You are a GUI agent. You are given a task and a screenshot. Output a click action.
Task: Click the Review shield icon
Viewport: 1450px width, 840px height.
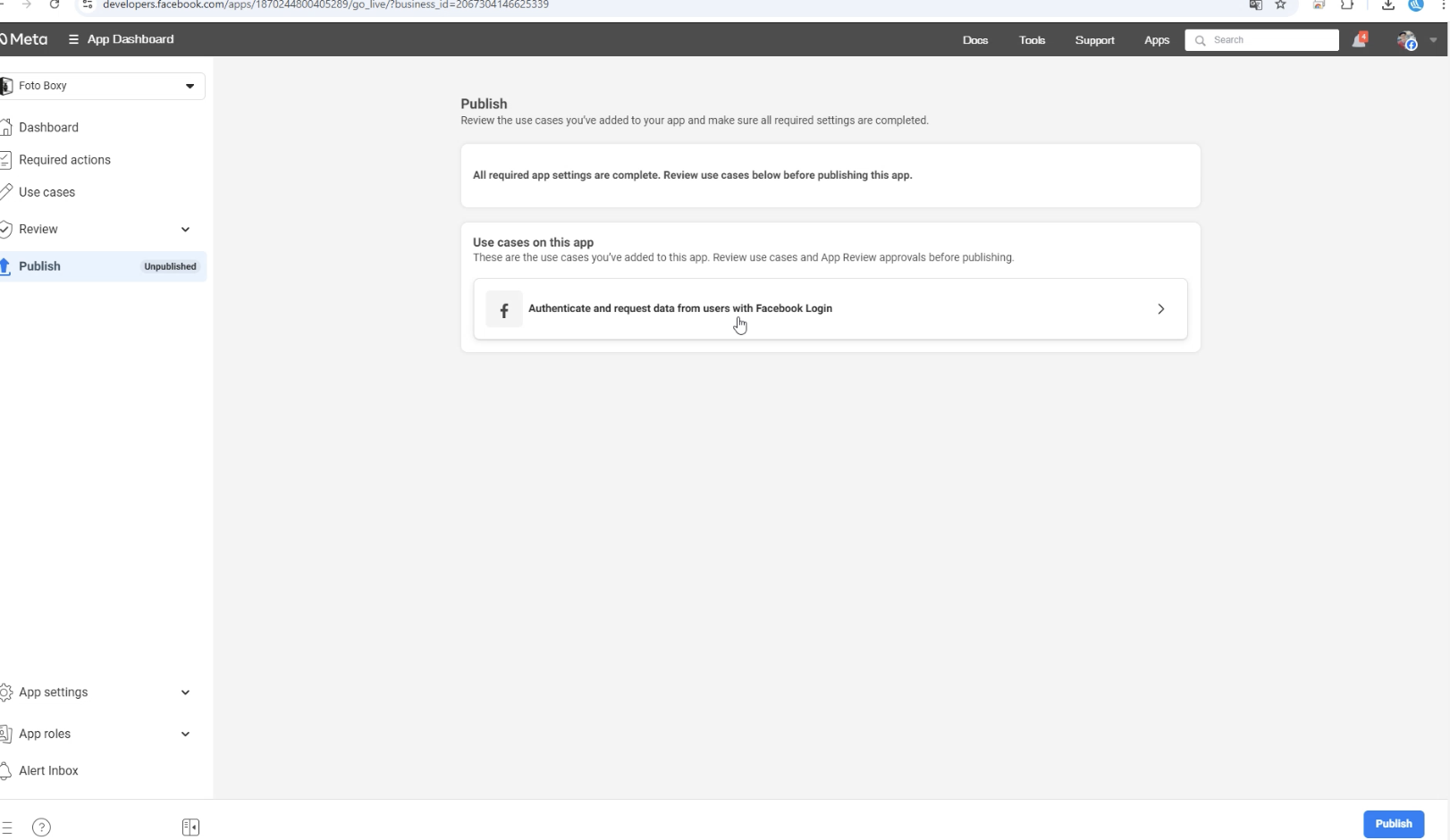click(5, 230)
